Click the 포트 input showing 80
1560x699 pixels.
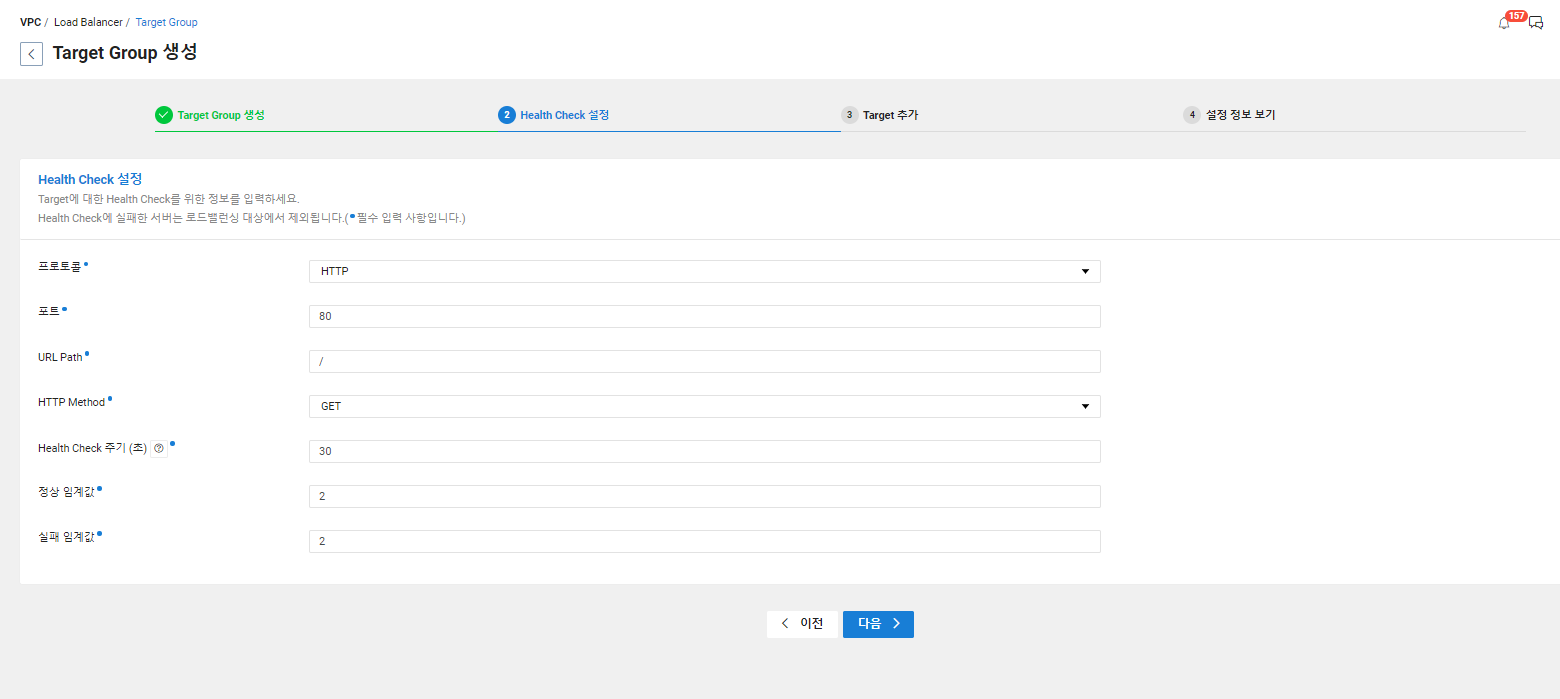pyautogui.click(x=703, y=316)
